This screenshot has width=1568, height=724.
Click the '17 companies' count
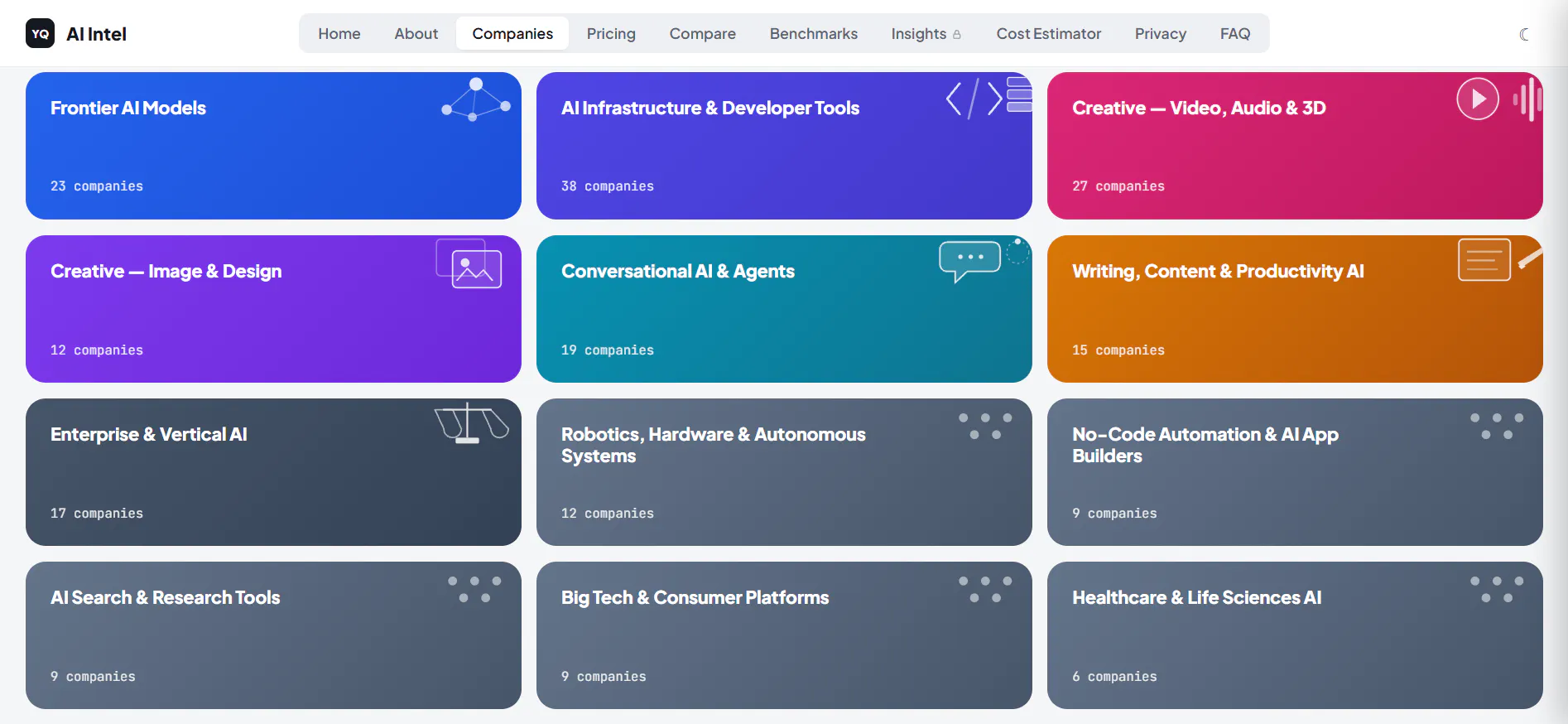pyautogui.click(x=97, y=514)
